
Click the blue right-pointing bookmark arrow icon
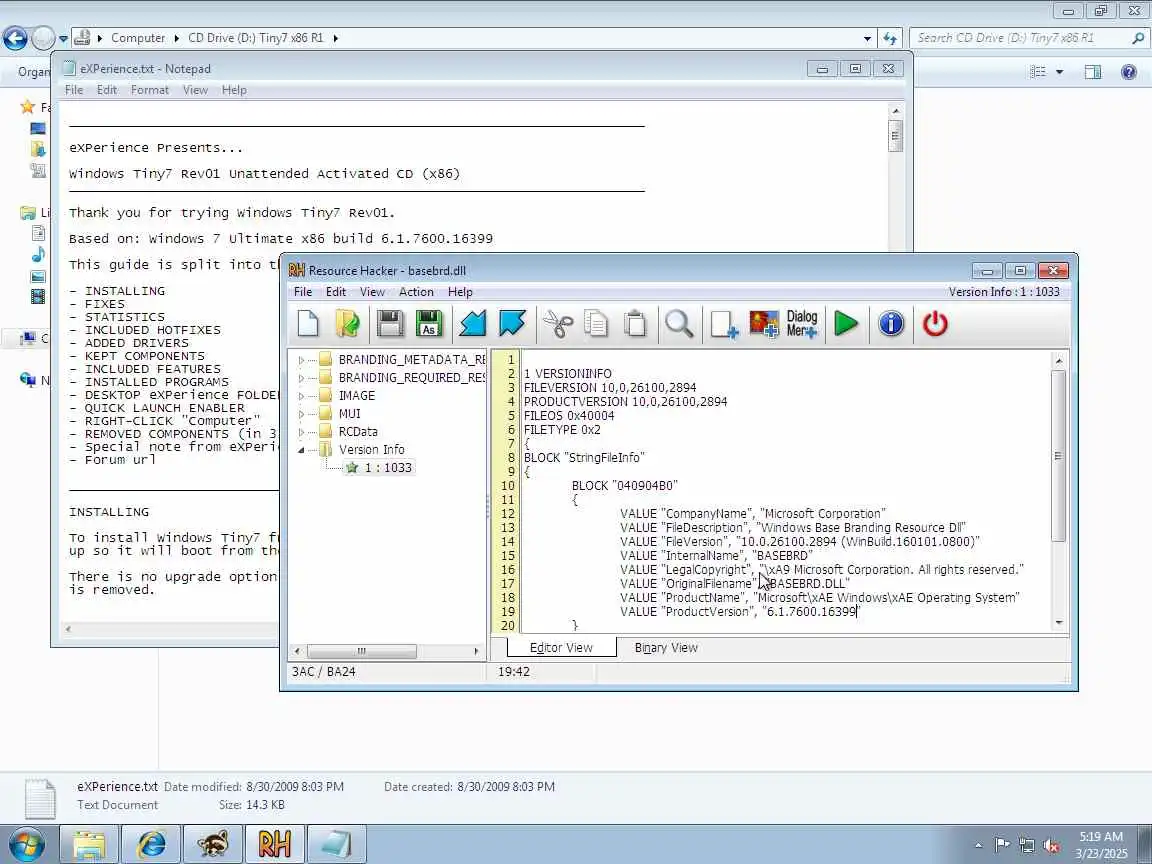point(512,324)
